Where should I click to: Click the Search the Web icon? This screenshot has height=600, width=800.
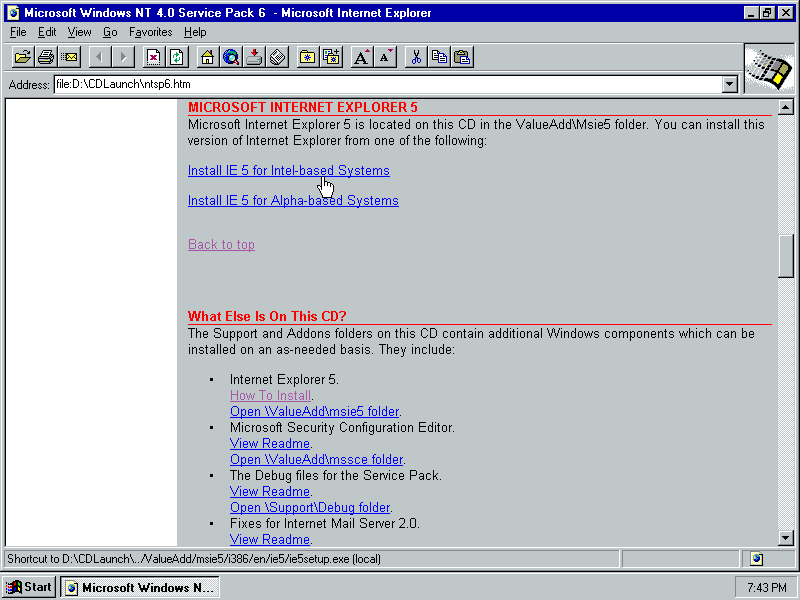[x=231, y=57]
